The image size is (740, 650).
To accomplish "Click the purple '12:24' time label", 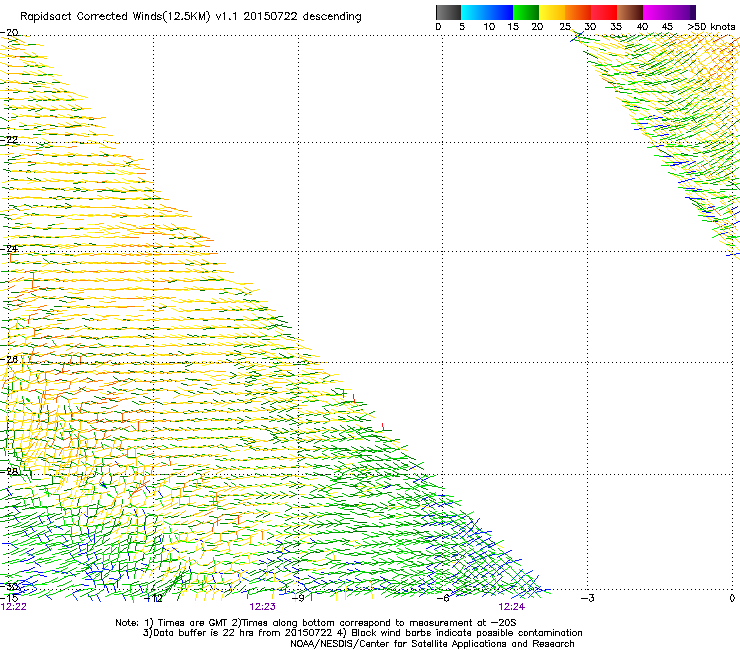I will coord(512,607).
